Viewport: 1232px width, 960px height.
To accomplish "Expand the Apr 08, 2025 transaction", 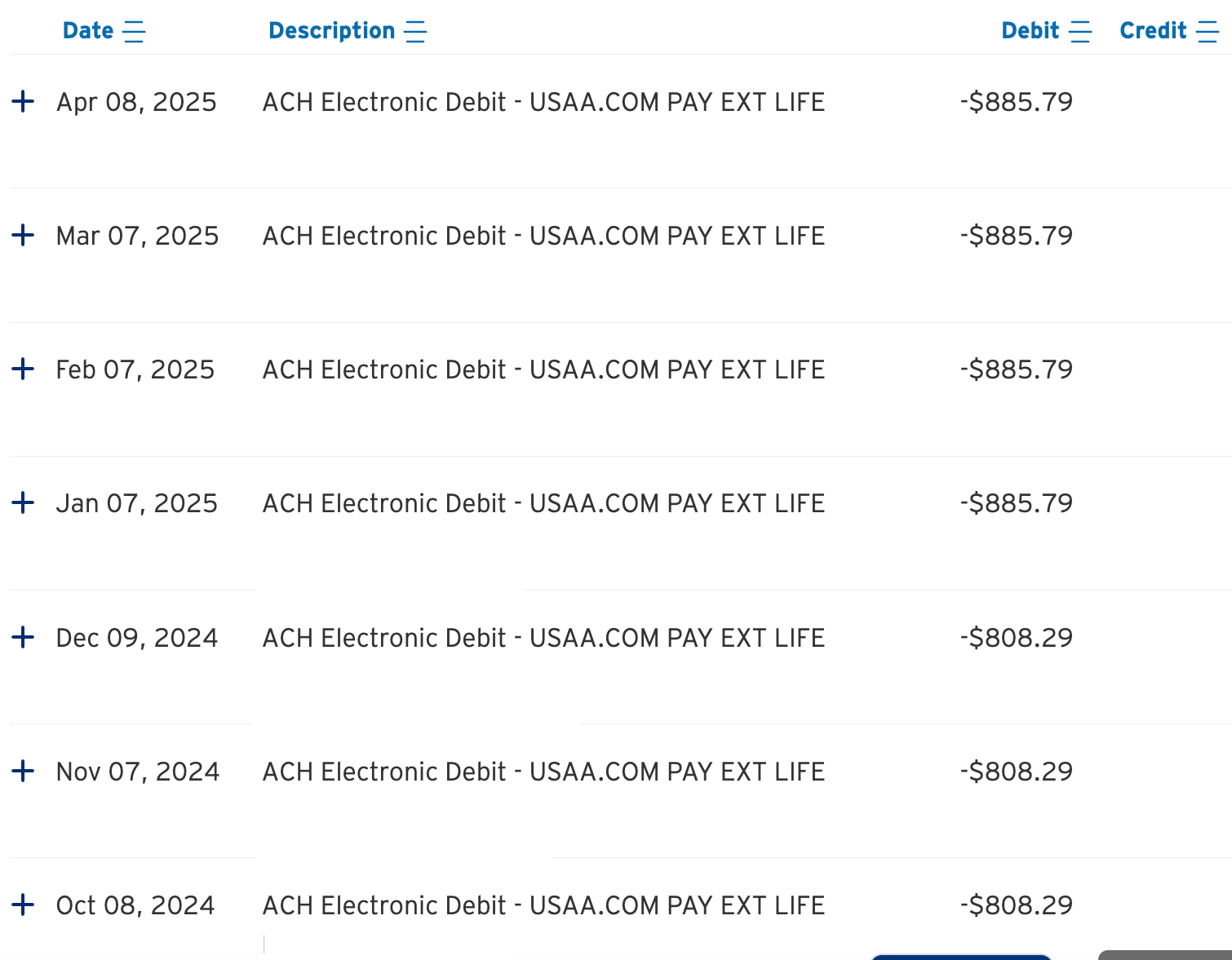I will click(23, 102).
